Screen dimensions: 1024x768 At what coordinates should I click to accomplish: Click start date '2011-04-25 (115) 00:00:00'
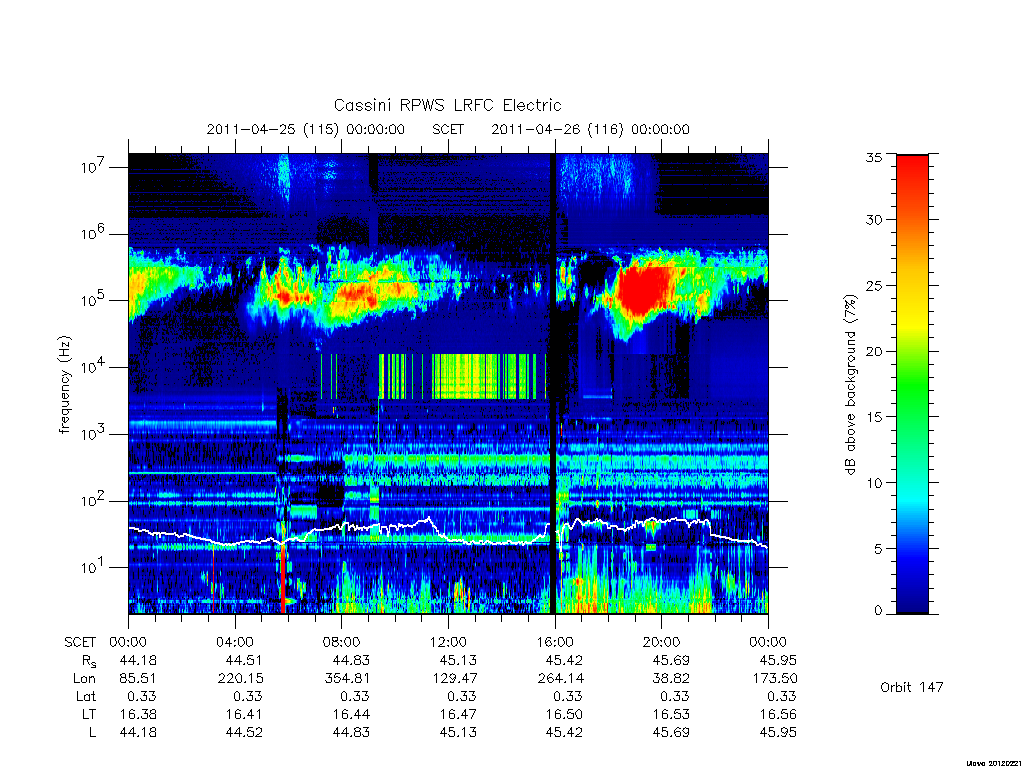[306, 129]
